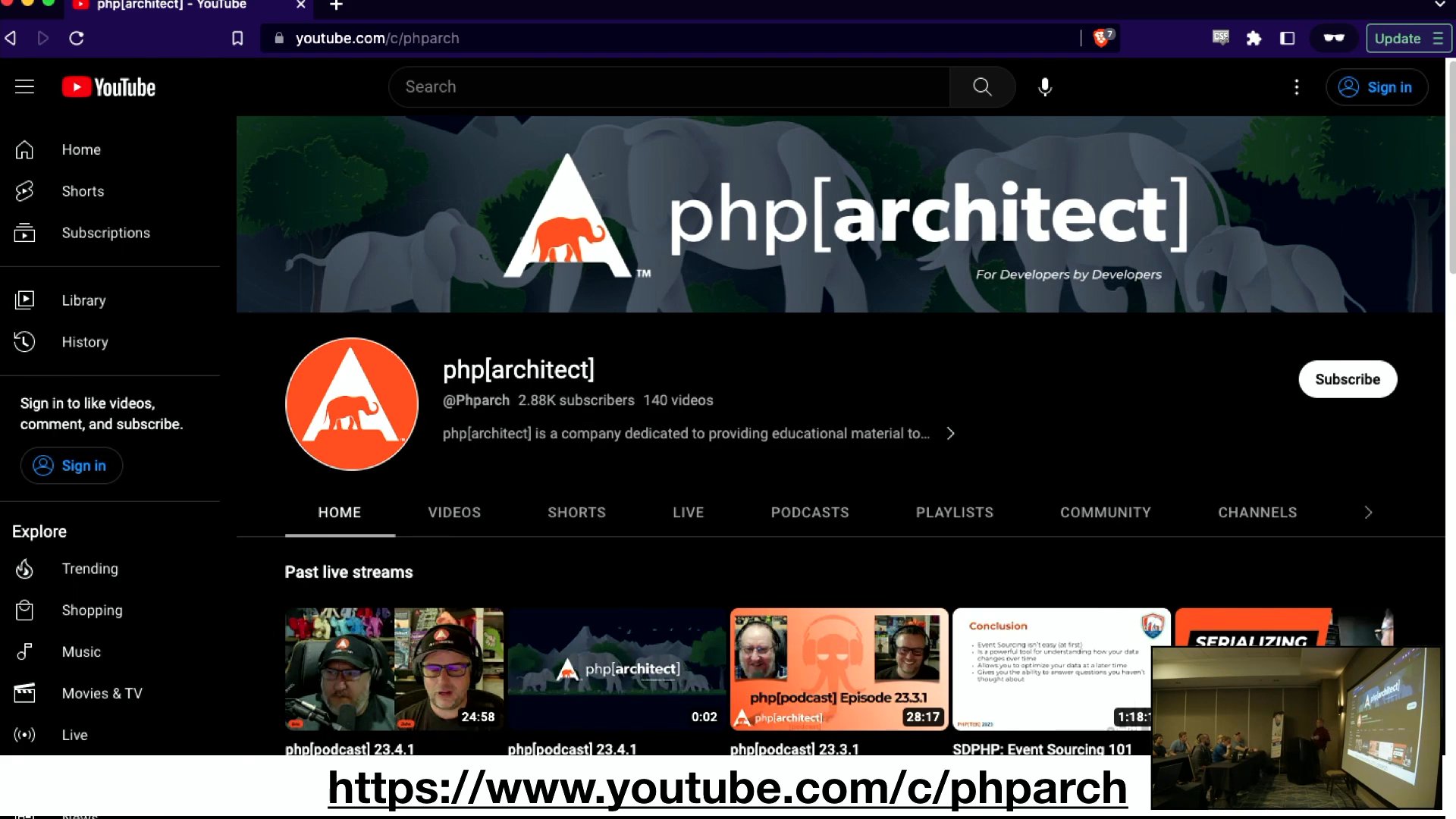Click the Trending fire icon

24,569
